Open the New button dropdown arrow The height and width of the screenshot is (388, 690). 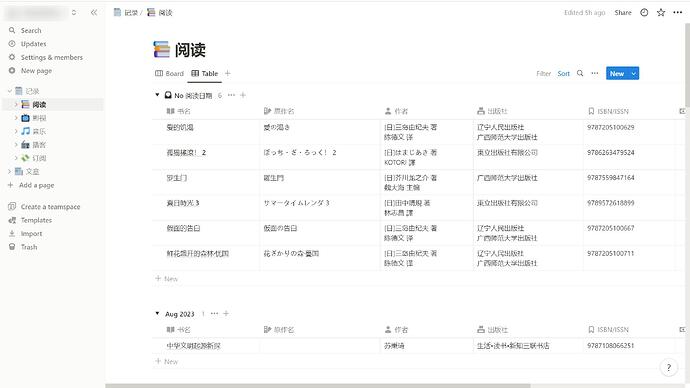pyautogui.click(x=634, y=73)
